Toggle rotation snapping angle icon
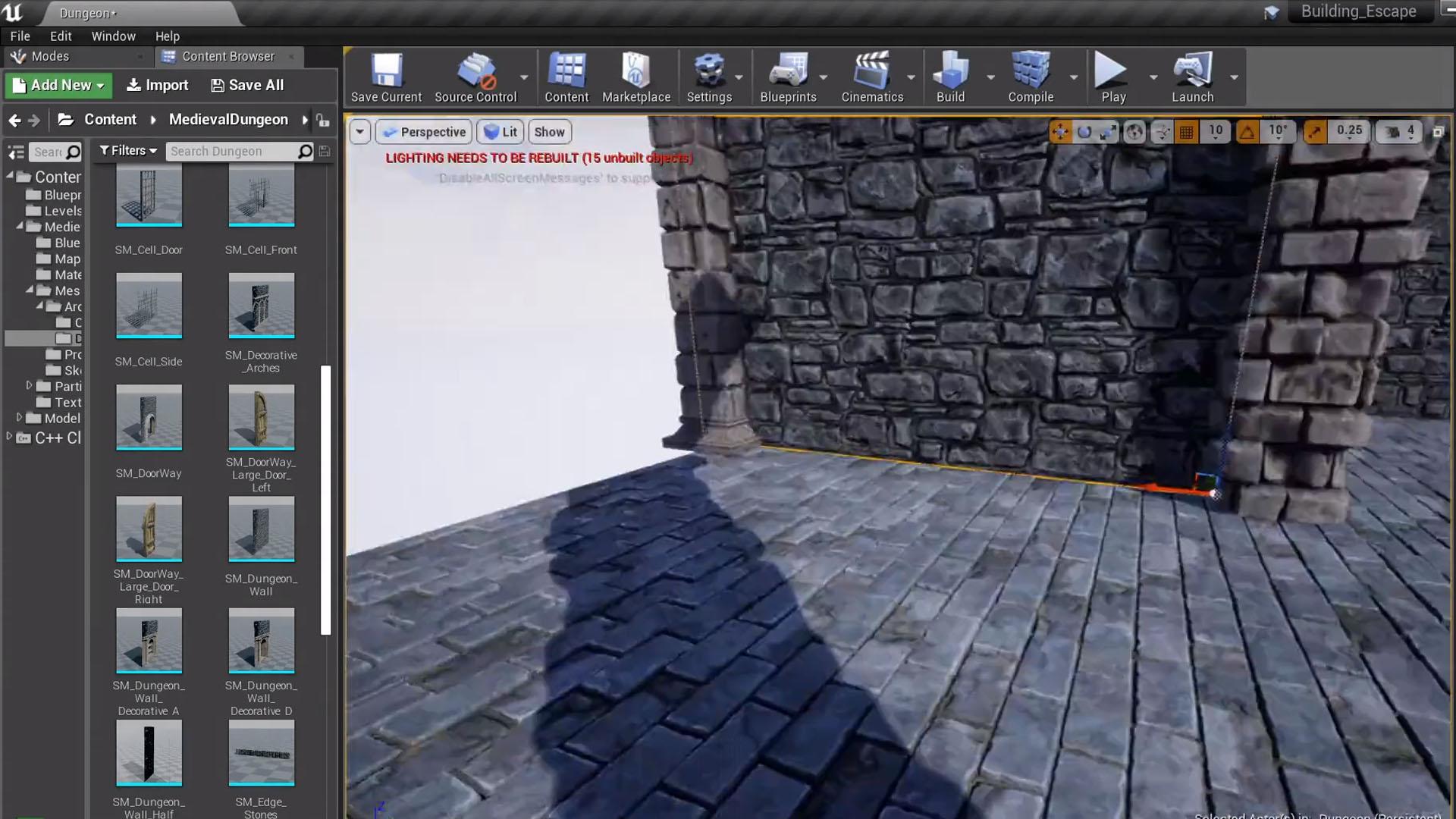The height and width of the screenshot is (819, 1456). coord(1247,132)
